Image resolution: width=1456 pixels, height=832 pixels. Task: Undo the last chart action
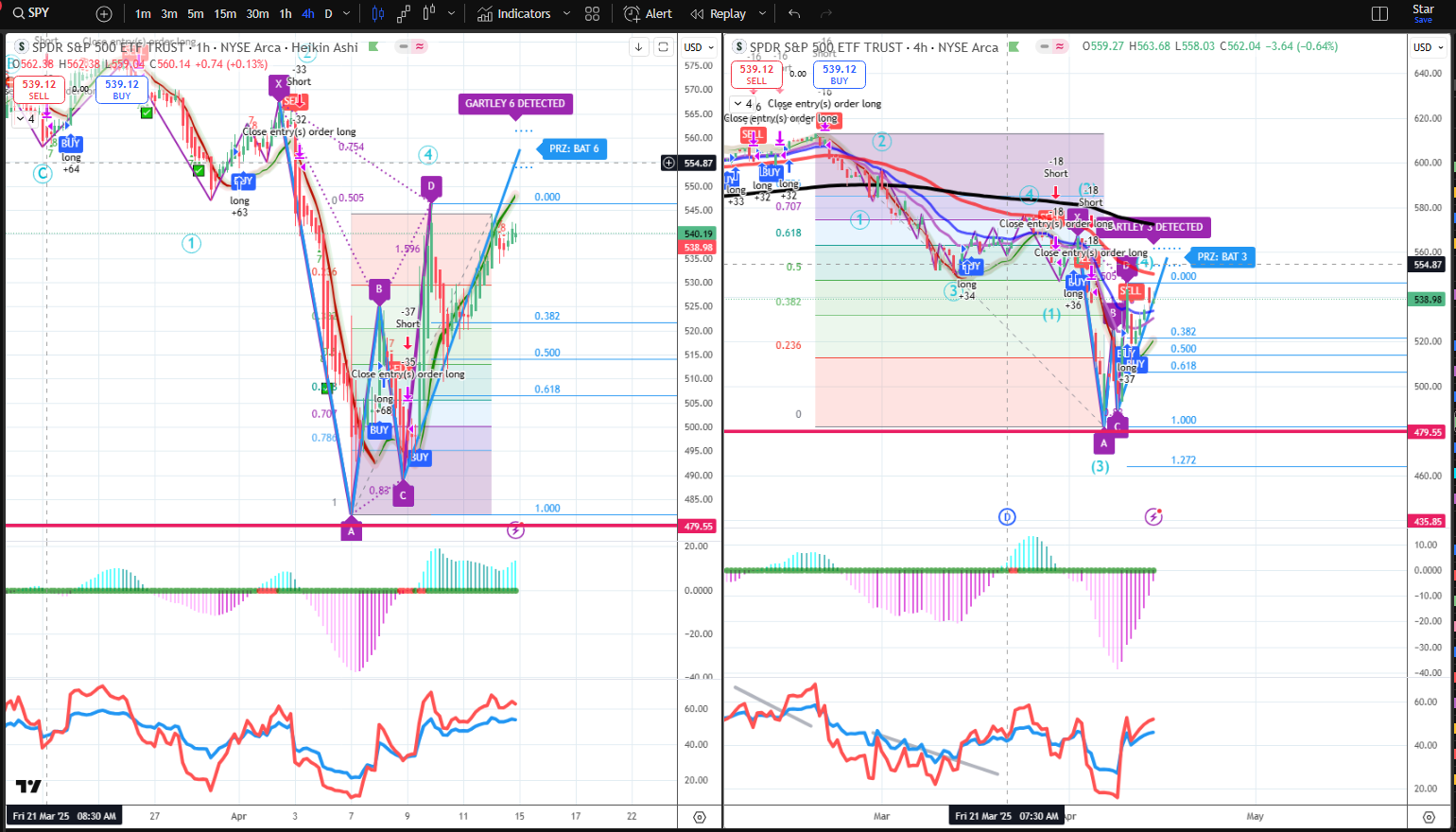tap(794, 13)
